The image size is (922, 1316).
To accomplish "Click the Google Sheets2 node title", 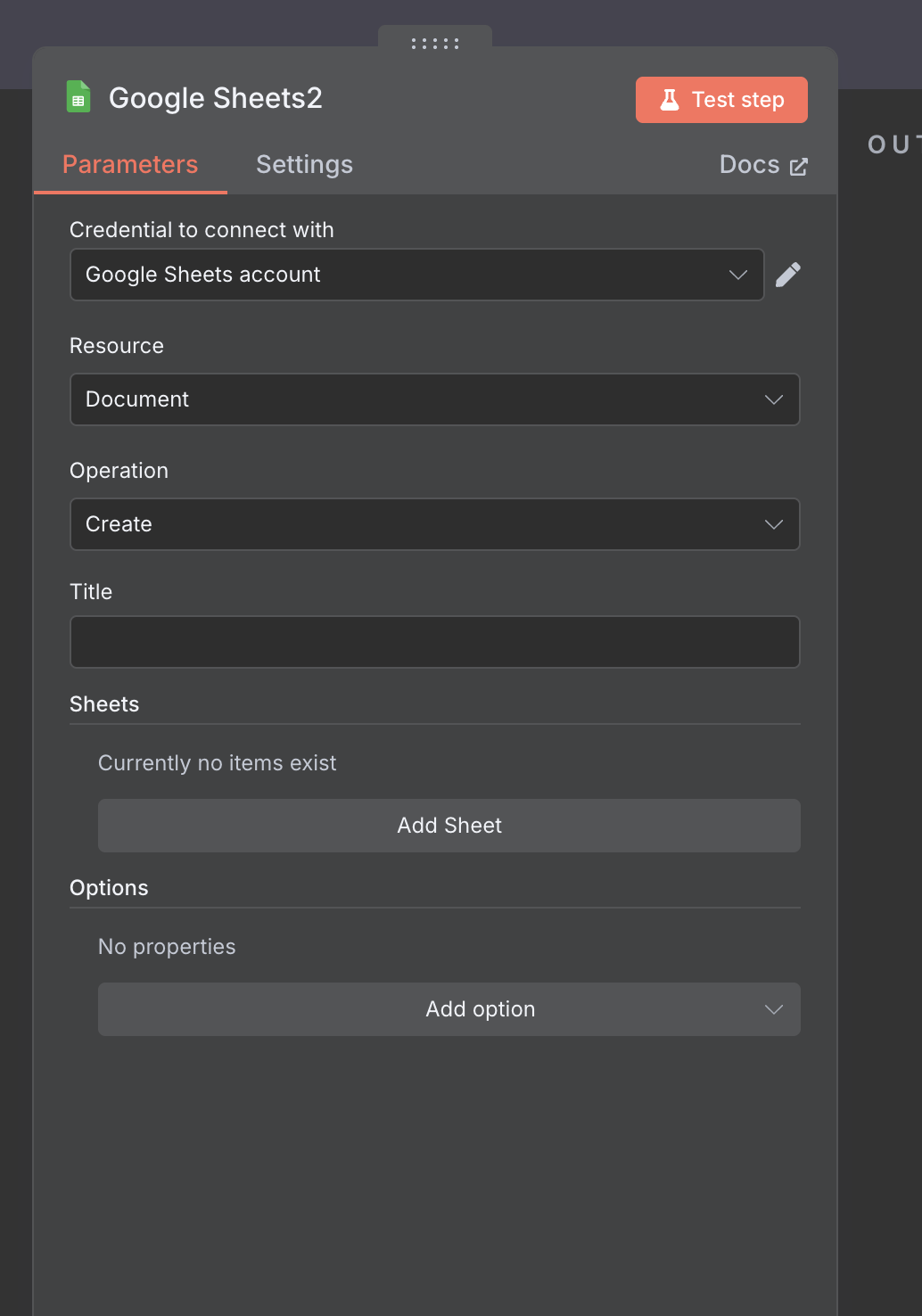I will tap(215, 97).
